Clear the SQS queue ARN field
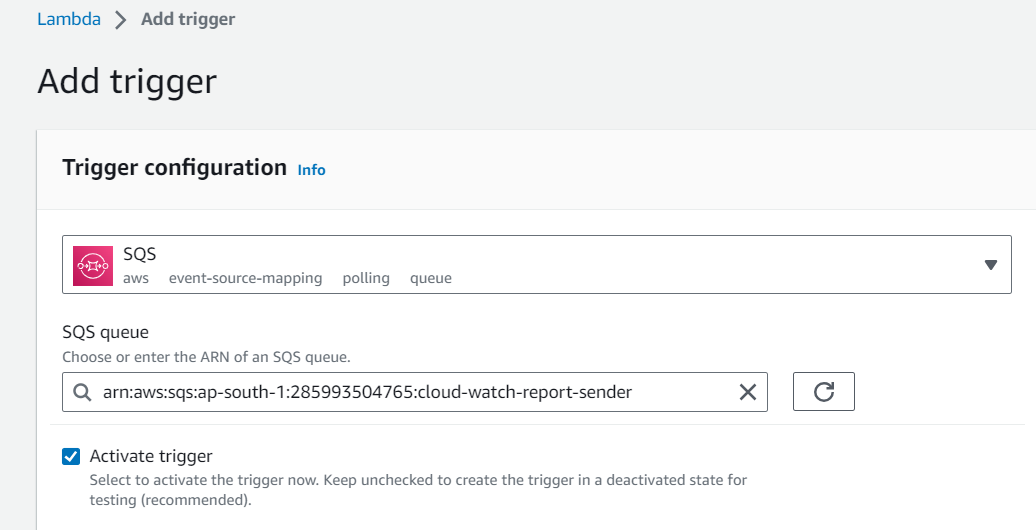The width and height of the screenshot is (1036, 530). point(747,392)
